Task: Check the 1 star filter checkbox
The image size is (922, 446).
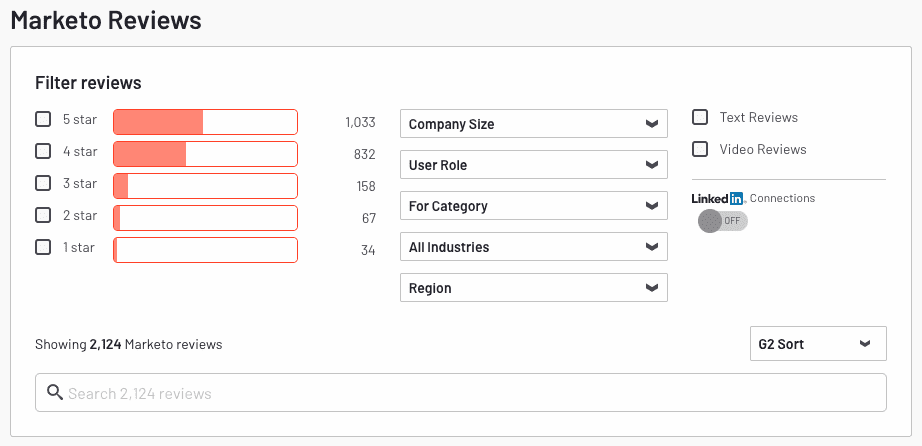Action: [x=43, y=247]
